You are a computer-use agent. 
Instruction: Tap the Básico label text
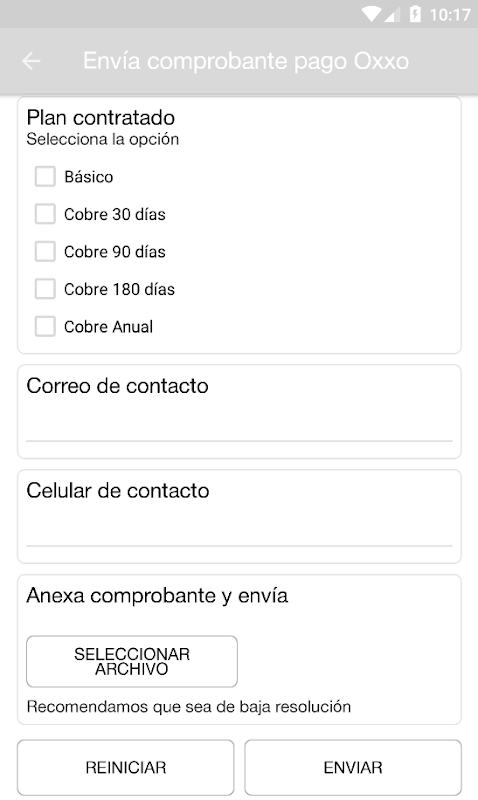pyautogui.click(x=89, y=177)
